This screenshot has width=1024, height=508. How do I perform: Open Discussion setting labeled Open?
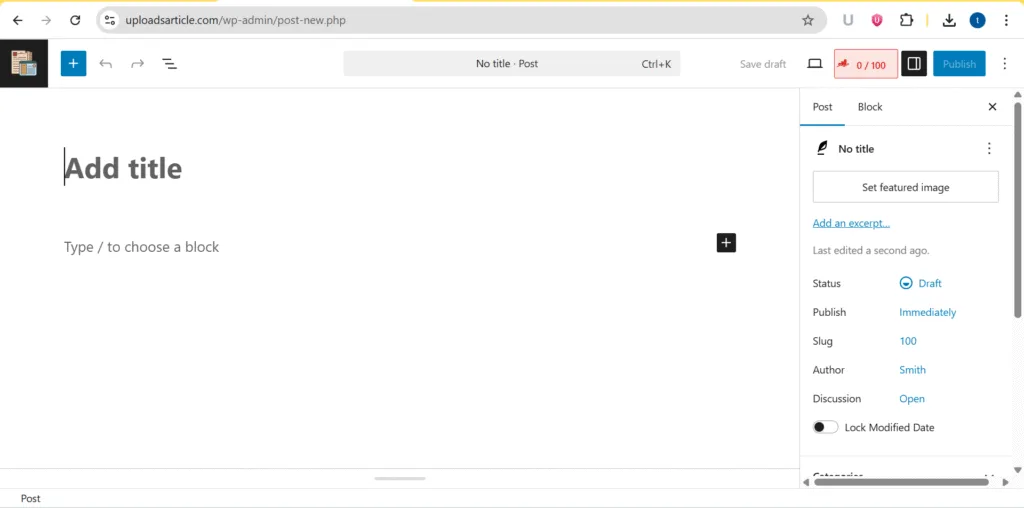(x=912, y=398)
